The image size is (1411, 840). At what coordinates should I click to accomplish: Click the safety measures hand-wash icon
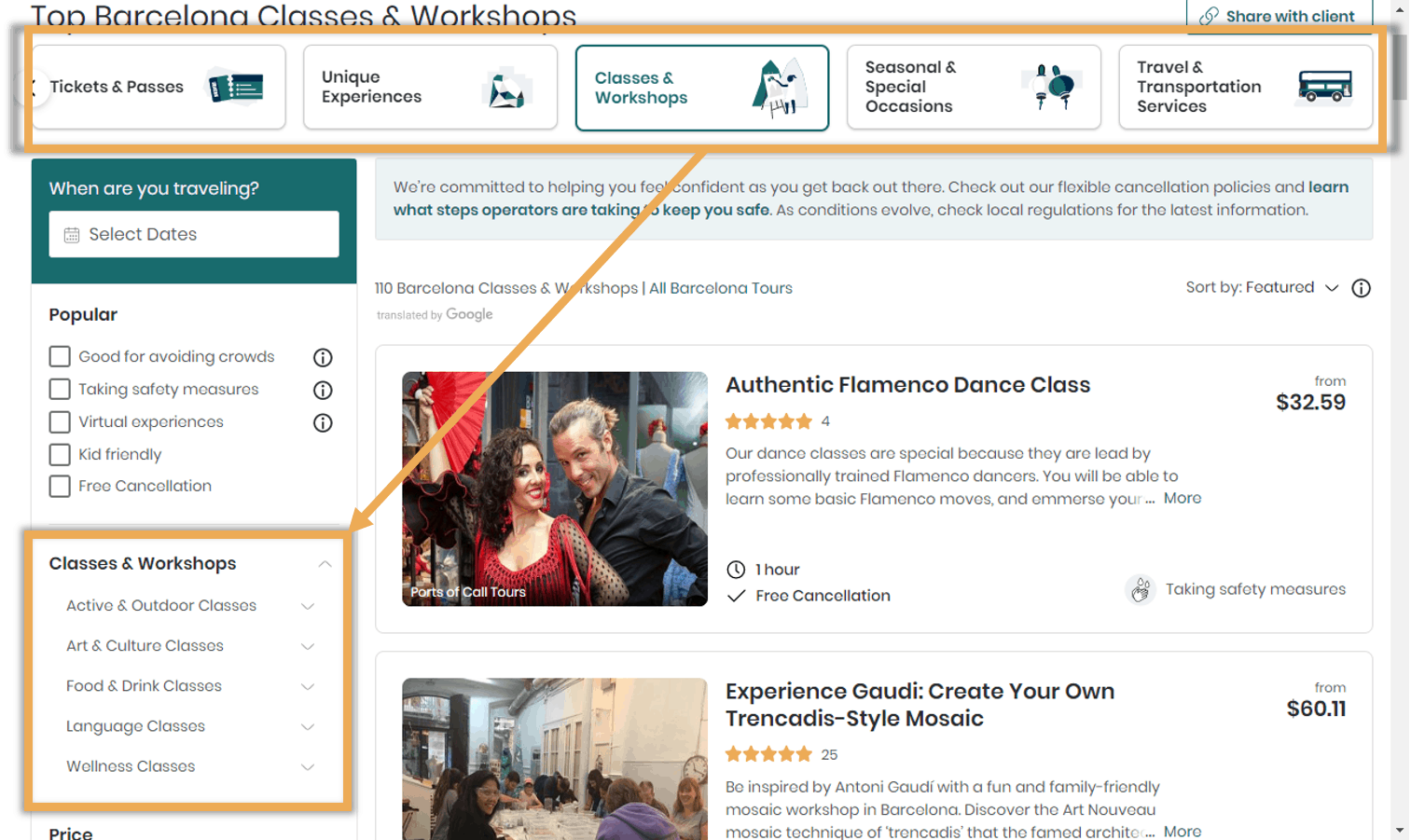pyautogui.click(x=1140, y=589)
